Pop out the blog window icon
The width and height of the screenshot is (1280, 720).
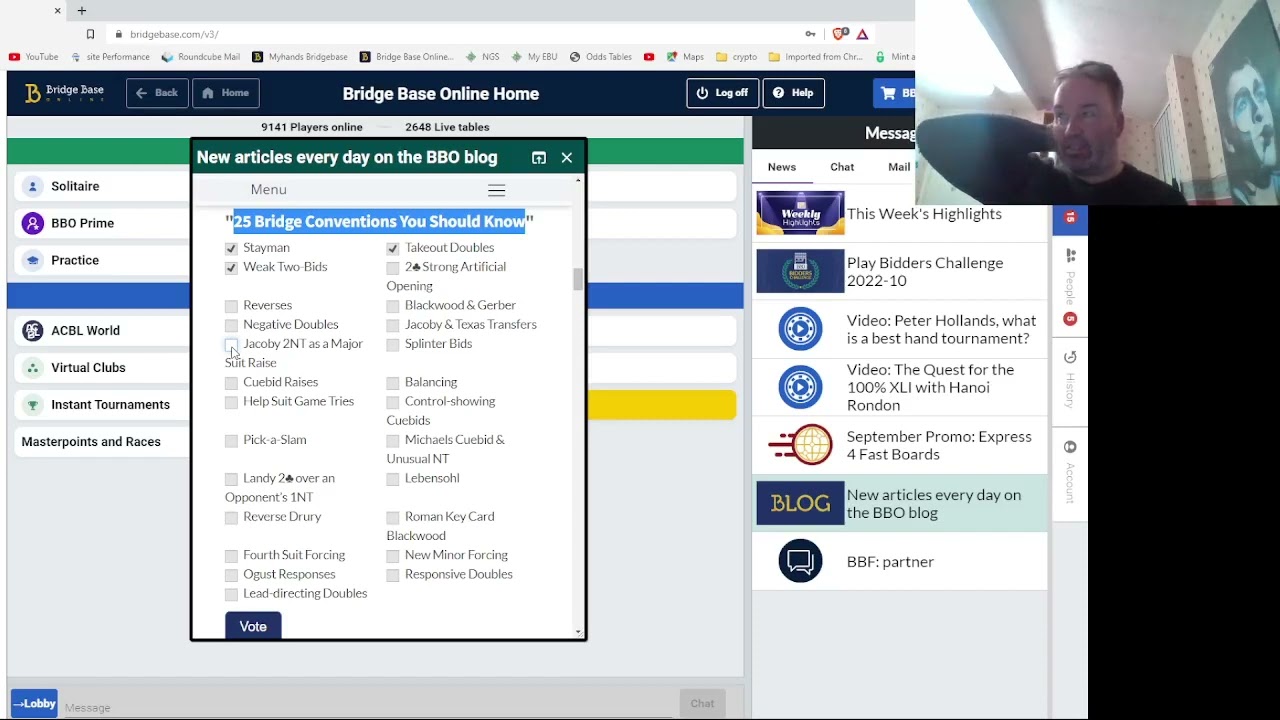pyautogui.click(x=539, y=158)
